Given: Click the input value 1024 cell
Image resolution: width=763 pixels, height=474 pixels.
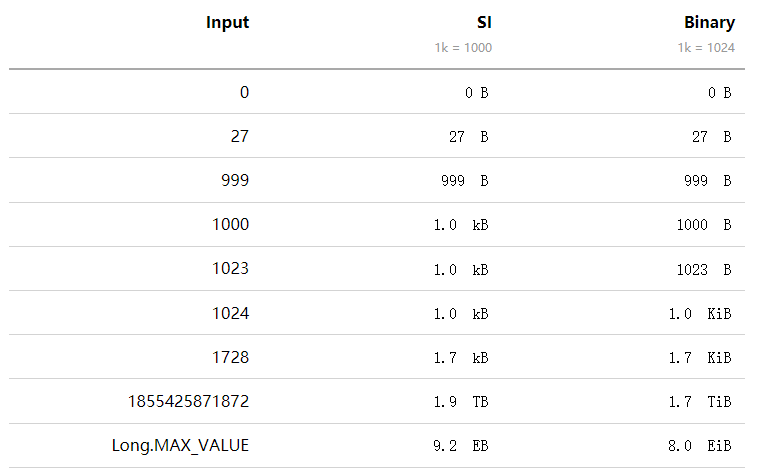Looking at the screenshot, I should (x=231, y=313).
